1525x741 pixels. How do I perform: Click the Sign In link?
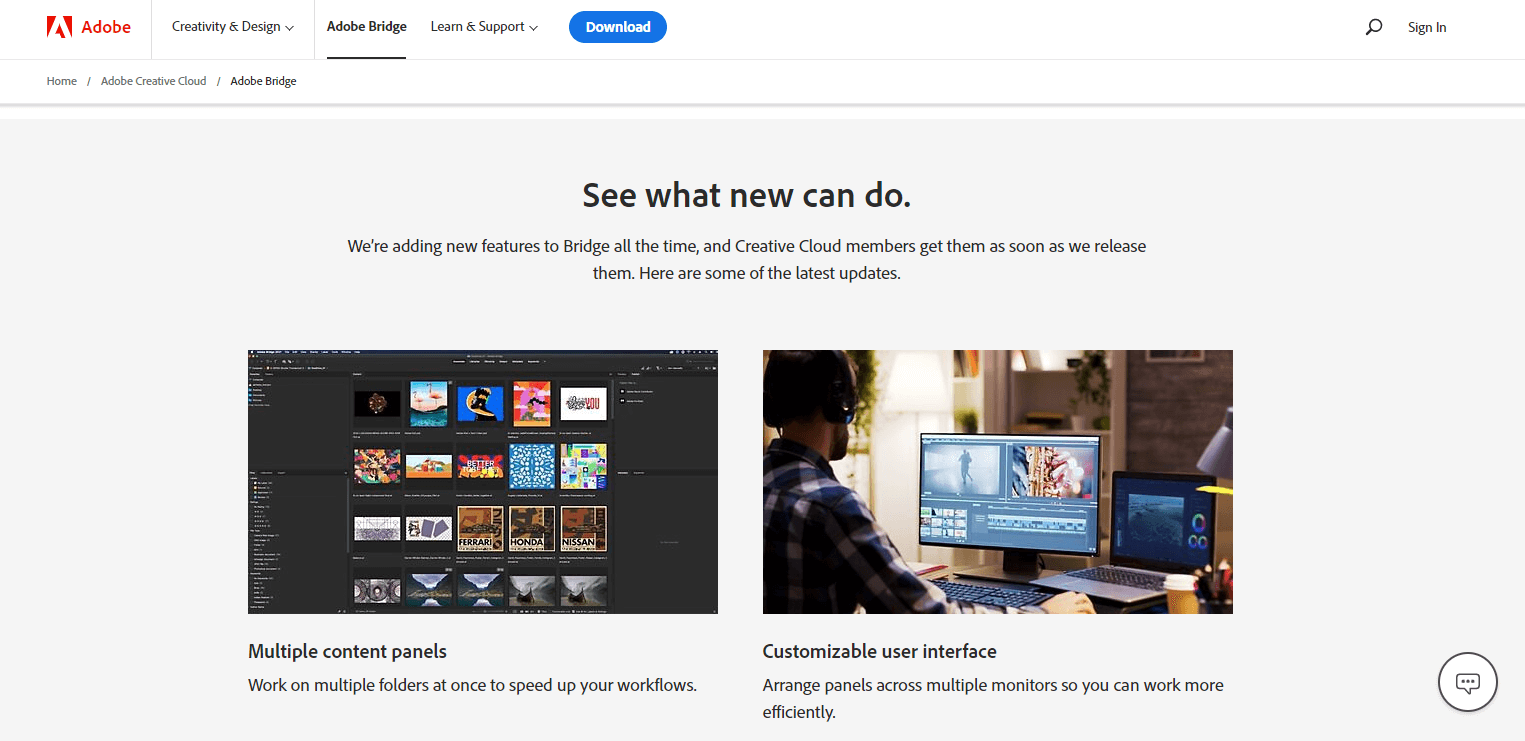pyautogui.click(x=1427, y=27)
